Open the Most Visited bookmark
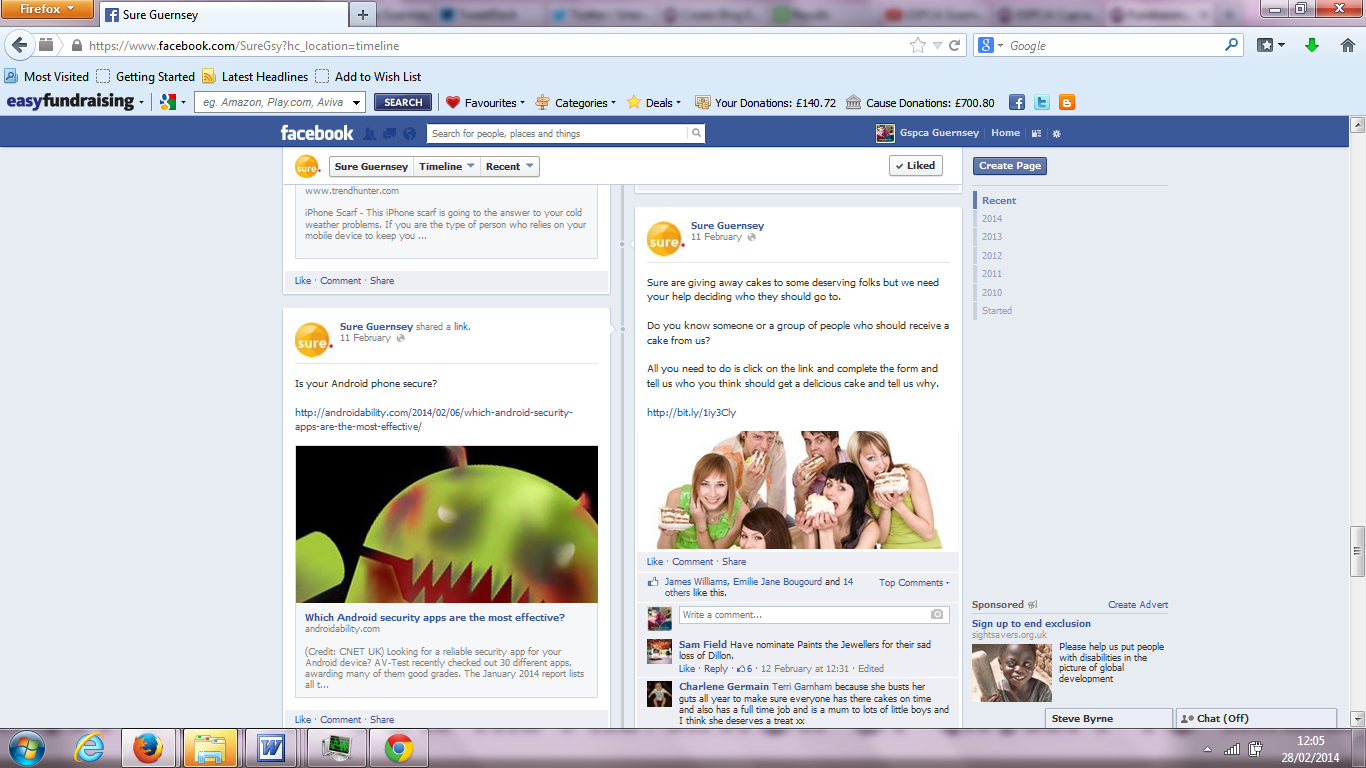The width and height of the screenshot is (1366, 768). (x=47, y=76)
